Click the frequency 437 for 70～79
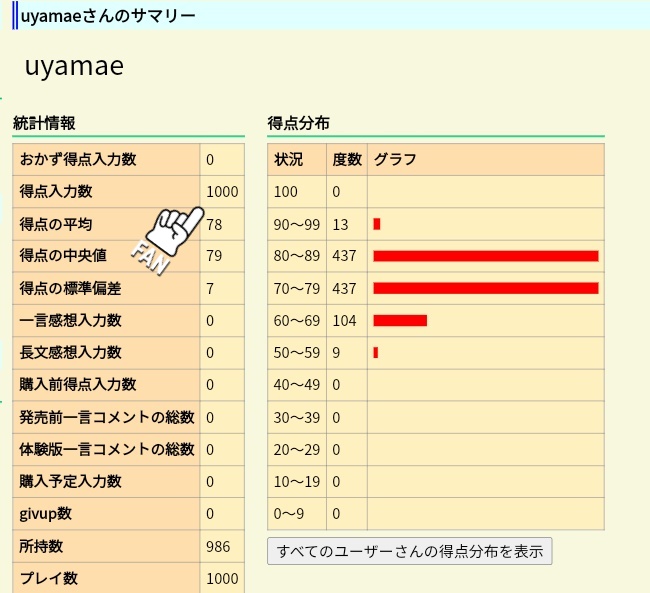Screen dimensions: 650x593 coord(344,288)
